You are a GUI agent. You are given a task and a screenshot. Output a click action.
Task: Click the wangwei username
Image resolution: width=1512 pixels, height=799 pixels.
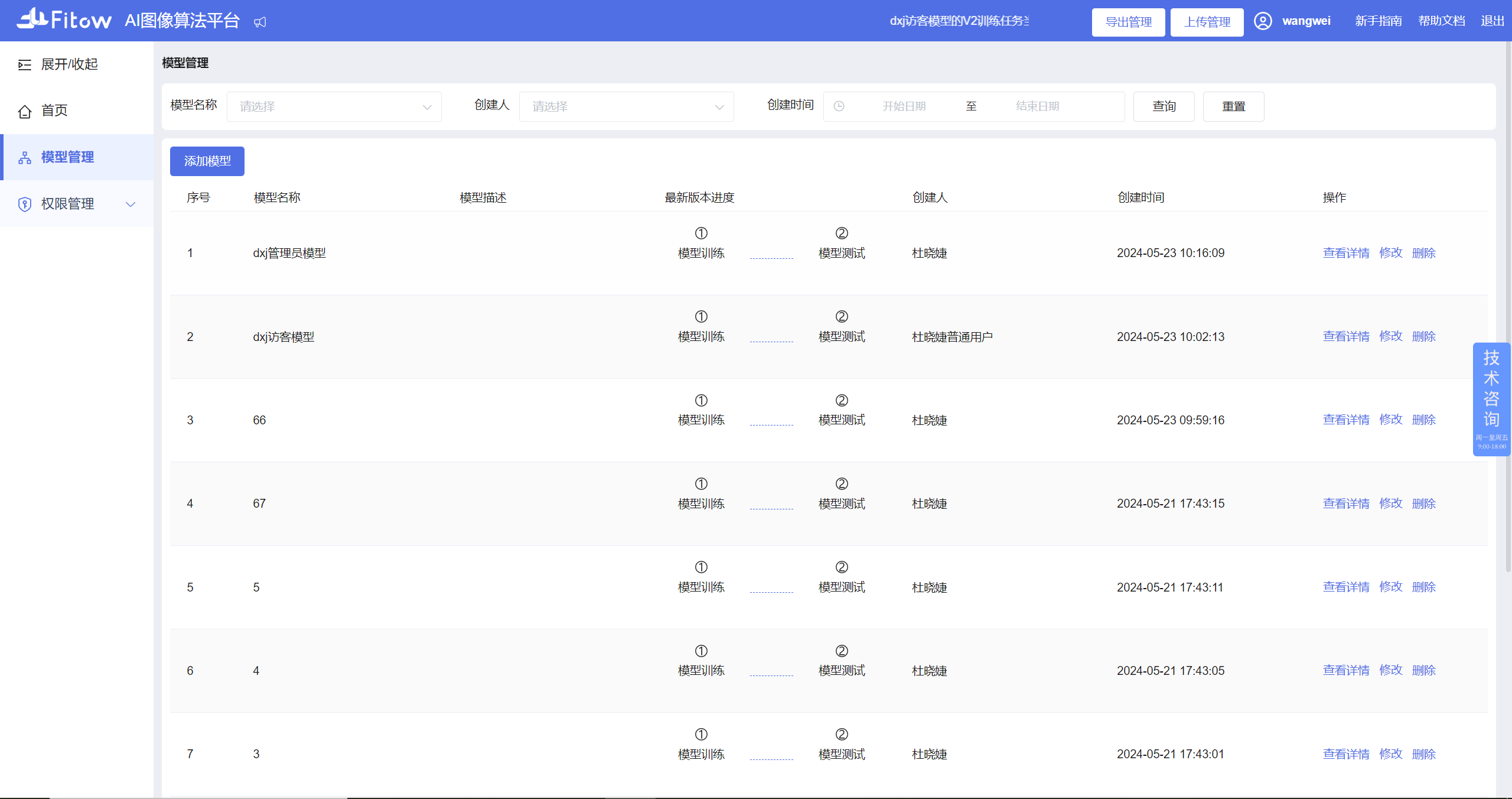[x=1306, y=21]
